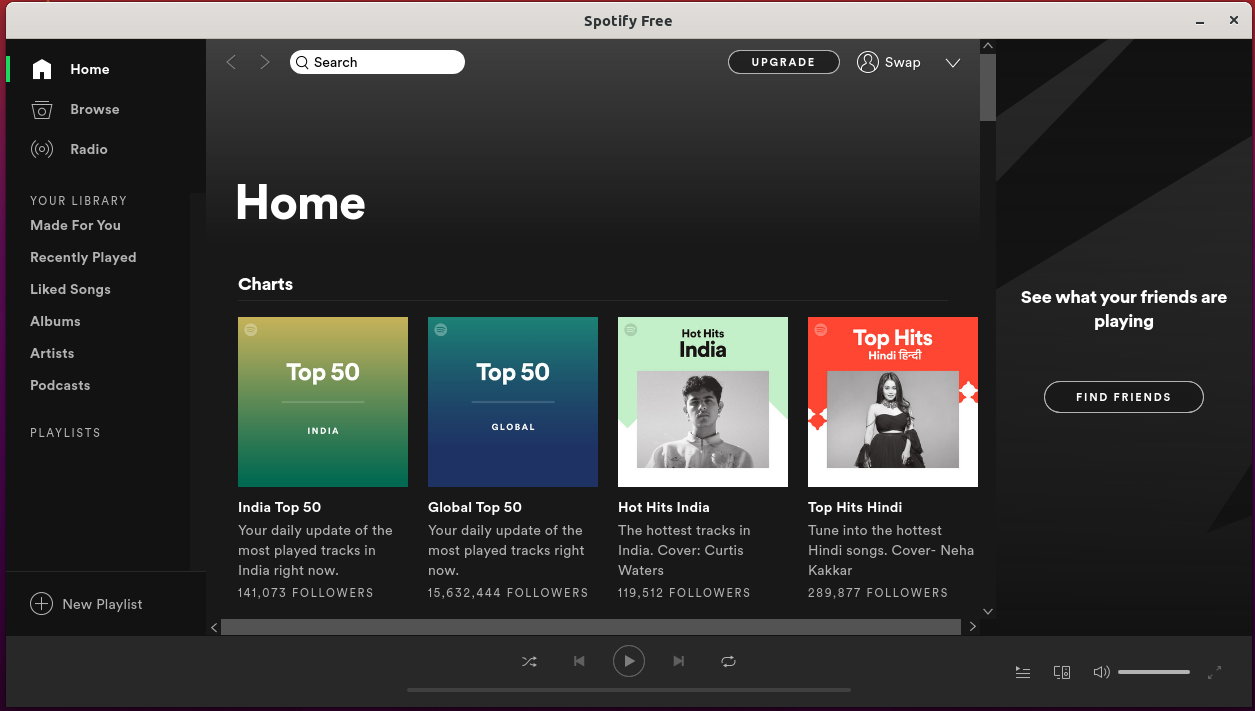Click the FIND FRIENDS button
Screen dimensions: 1255x711
point(1124,397)
